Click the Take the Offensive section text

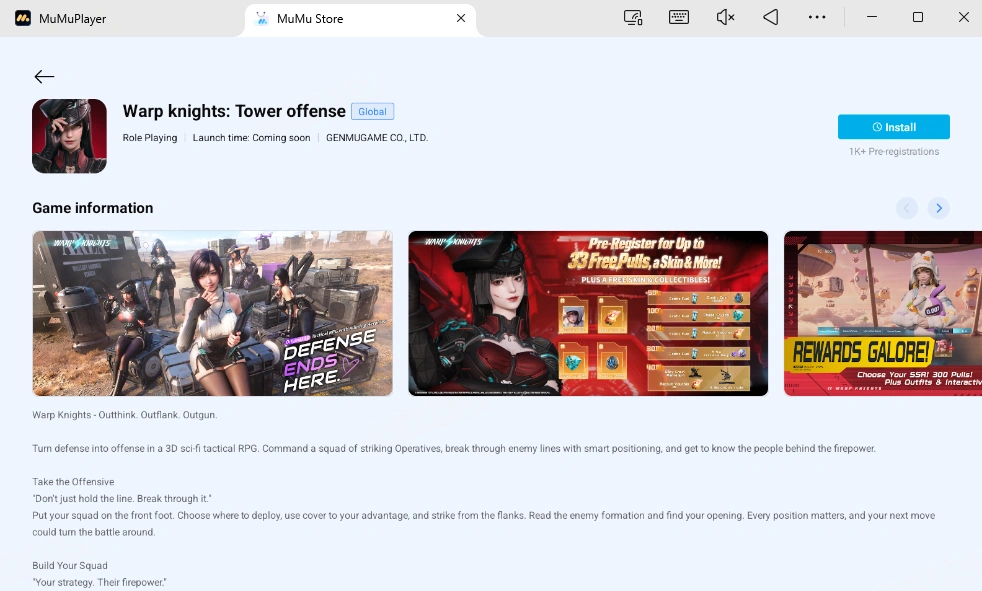[73, 482]
